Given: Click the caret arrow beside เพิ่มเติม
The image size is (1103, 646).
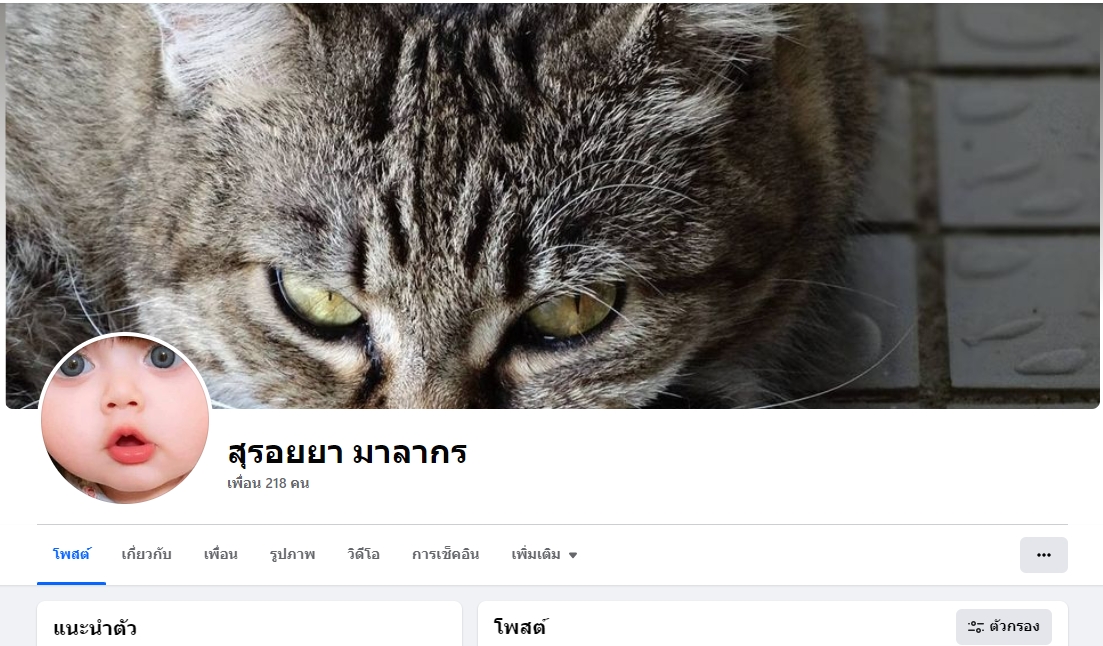Looking at the screenshot, I should point(573,555).
